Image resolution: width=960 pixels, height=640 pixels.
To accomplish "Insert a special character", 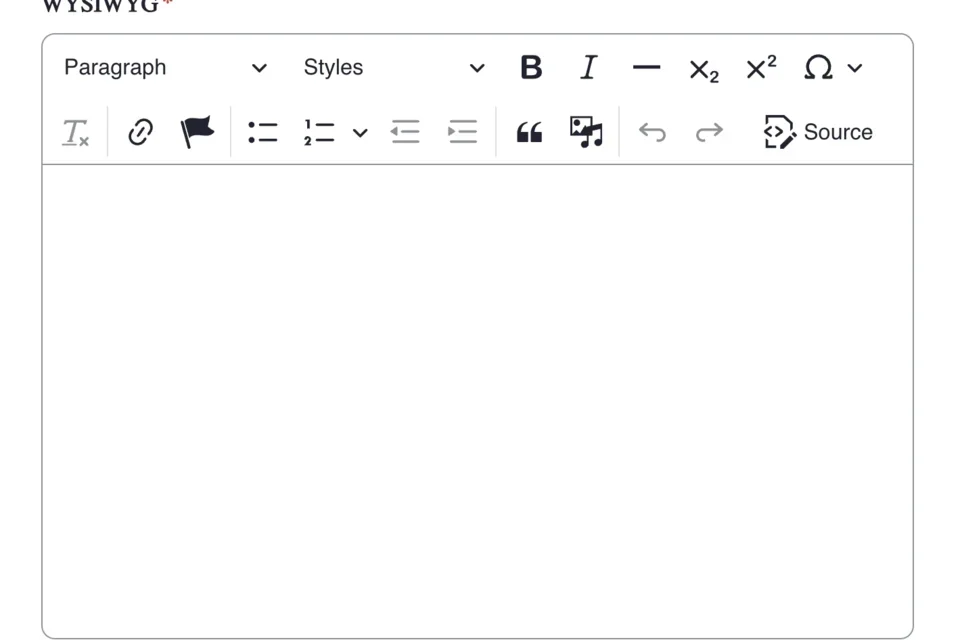I will 818,68.
